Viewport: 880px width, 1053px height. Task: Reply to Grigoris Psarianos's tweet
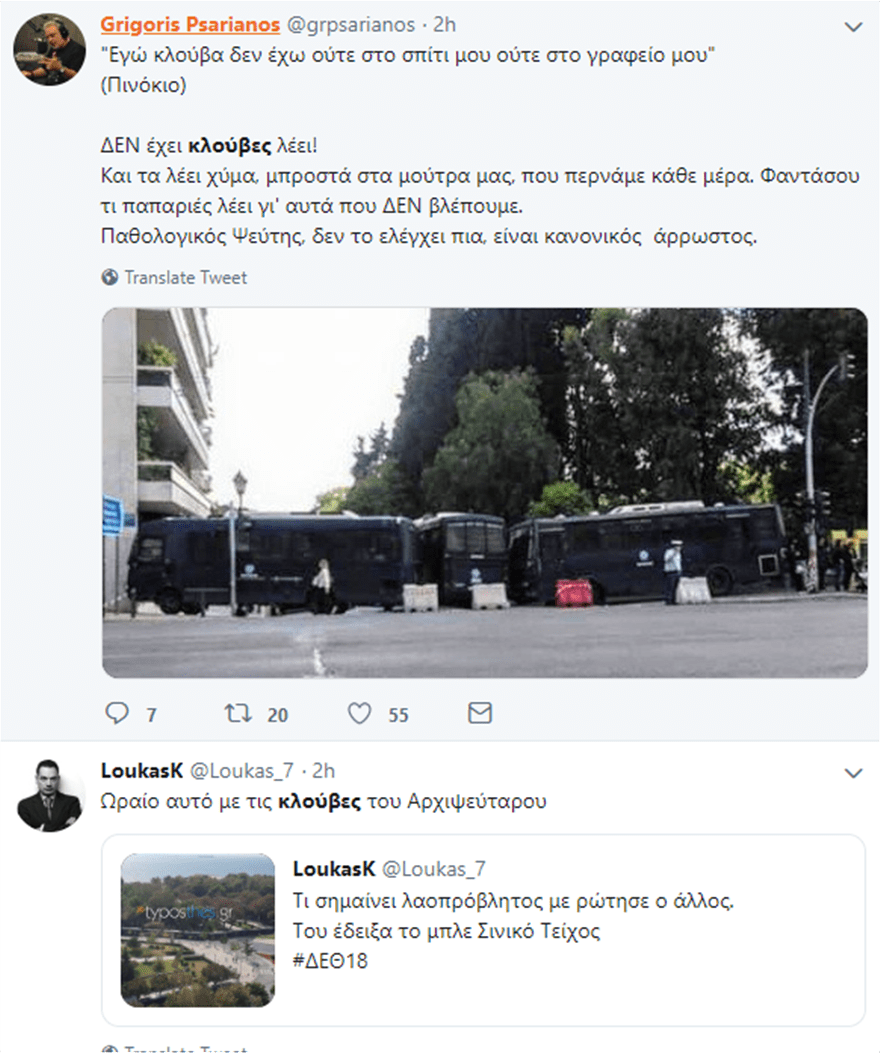(x=118, y=713)
